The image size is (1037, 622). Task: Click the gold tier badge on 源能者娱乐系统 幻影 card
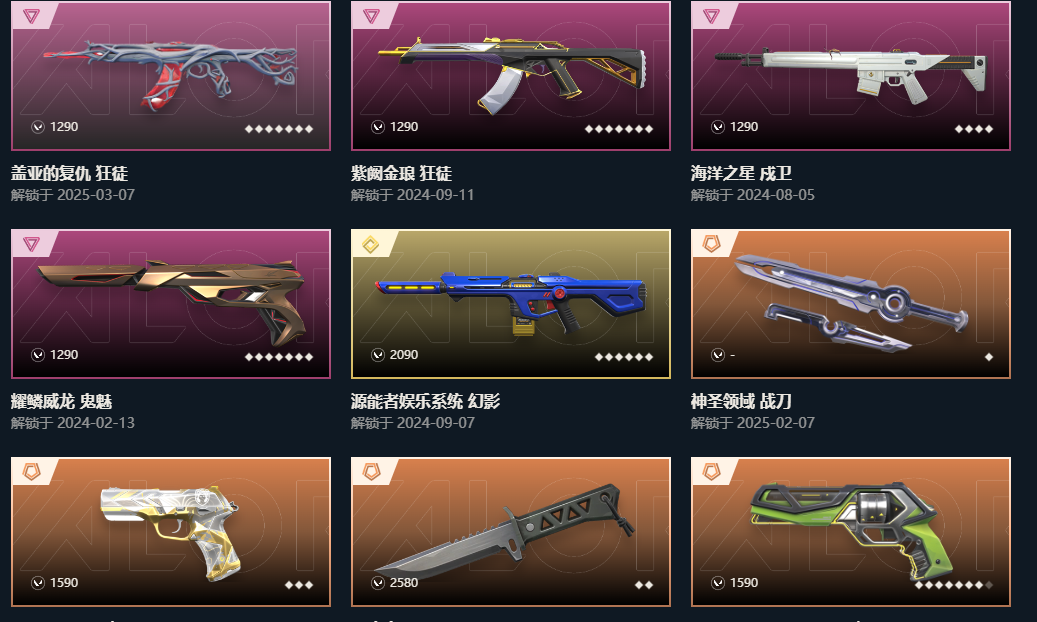point(371,245)
